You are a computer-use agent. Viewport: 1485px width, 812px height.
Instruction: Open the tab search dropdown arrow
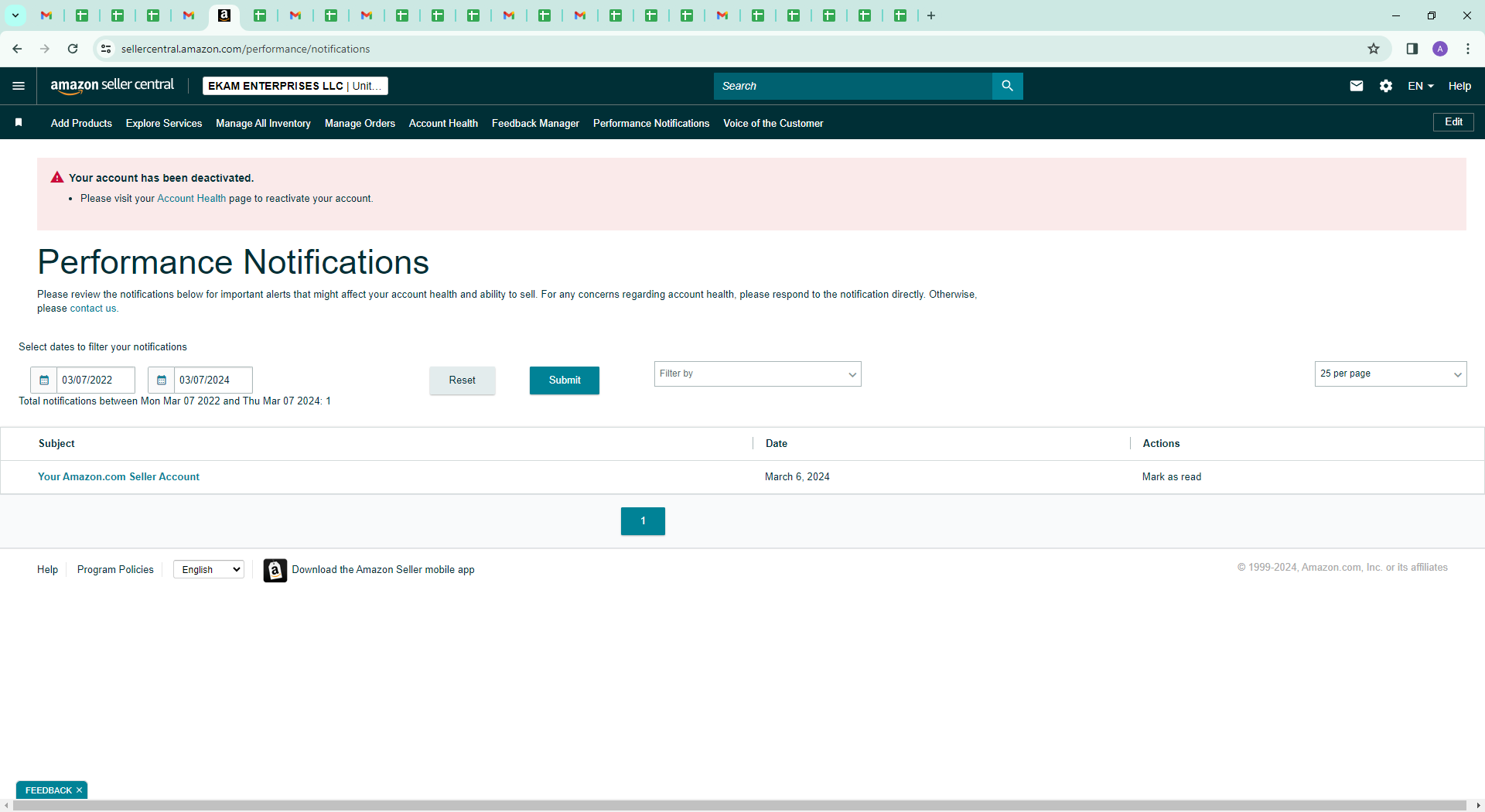(x=15, y=15)
